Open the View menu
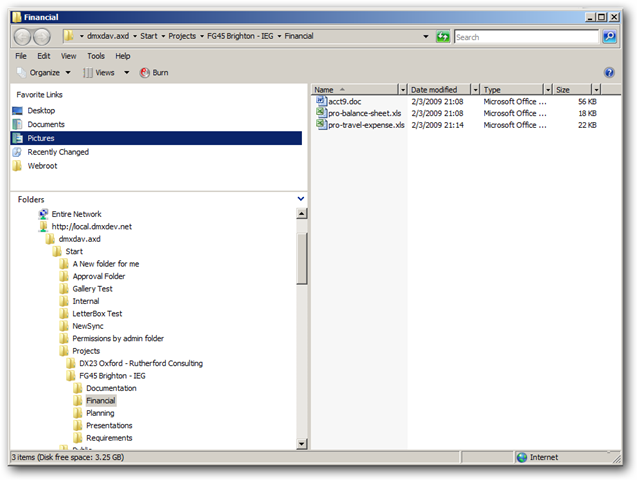Screen dimensions: 637x480 click(68, 56)
